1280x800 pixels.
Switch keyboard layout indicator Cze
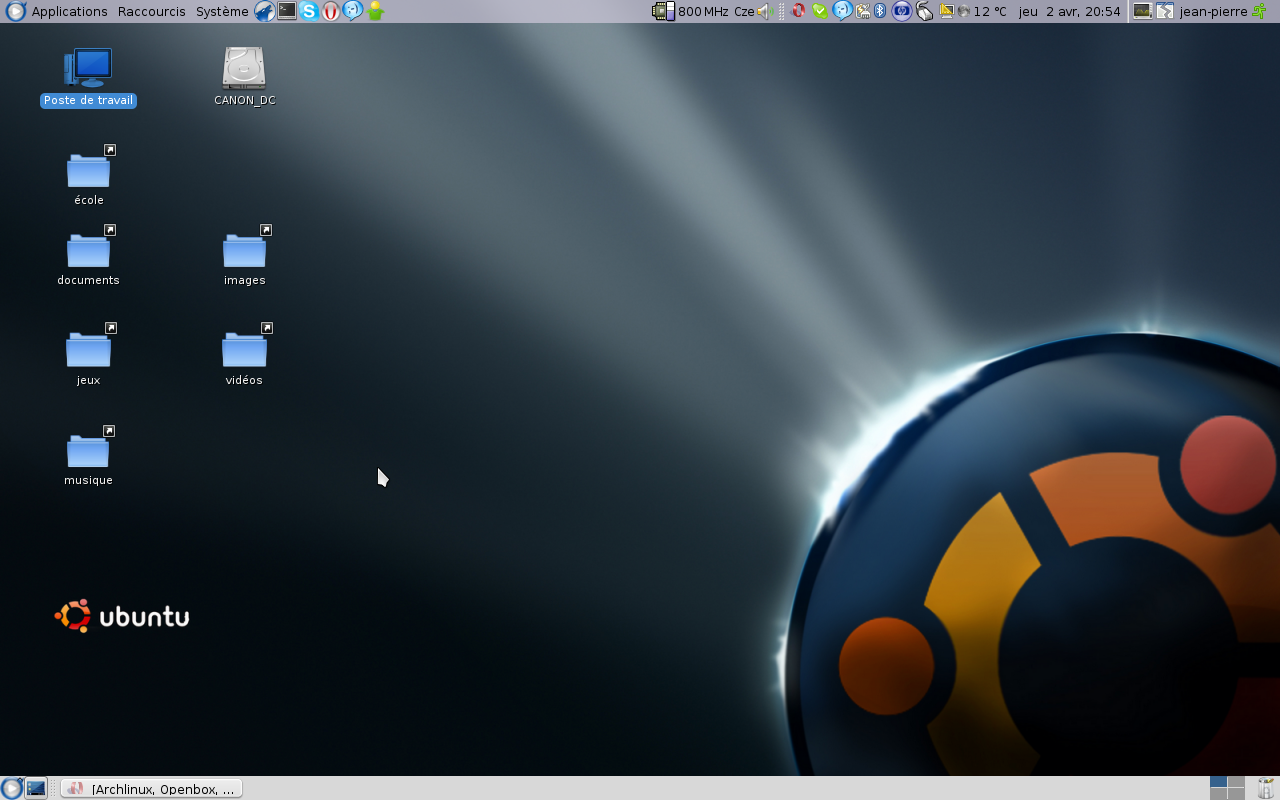[744, 11]
